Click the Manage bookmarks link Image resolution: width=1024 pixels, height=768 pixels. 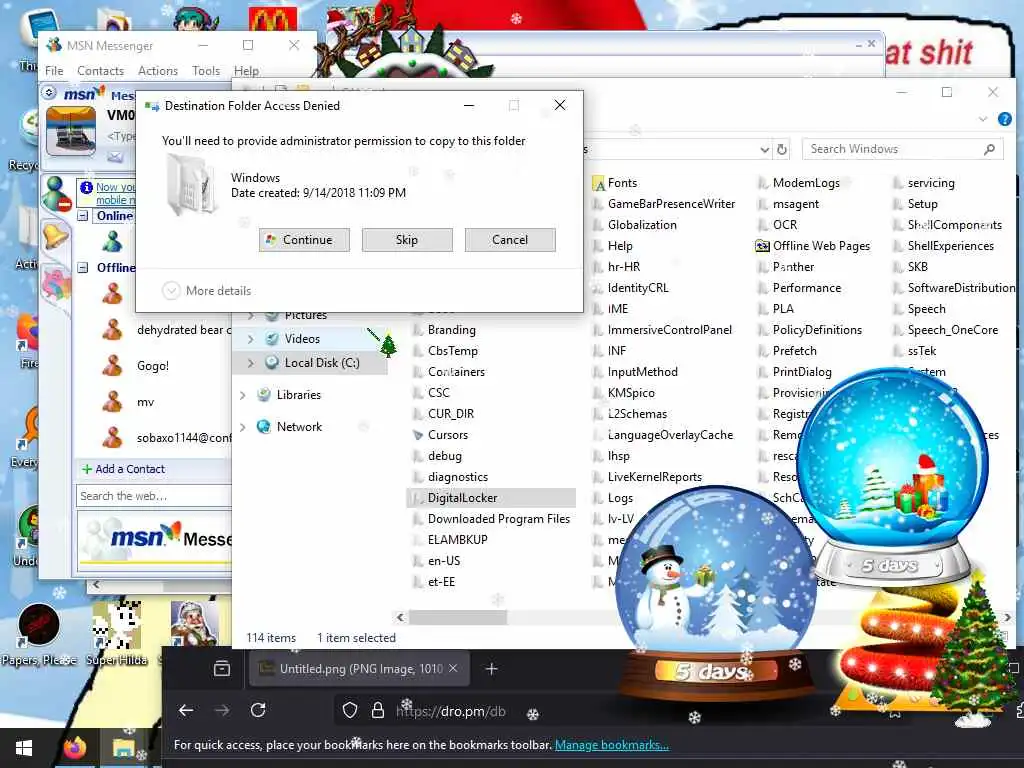611,744
